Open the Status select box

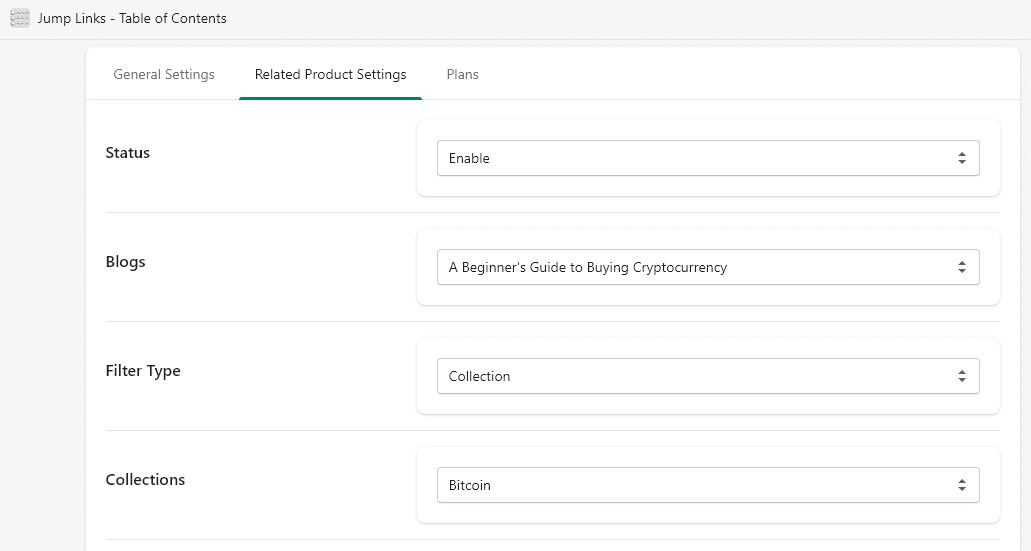(x=708, y=158)
